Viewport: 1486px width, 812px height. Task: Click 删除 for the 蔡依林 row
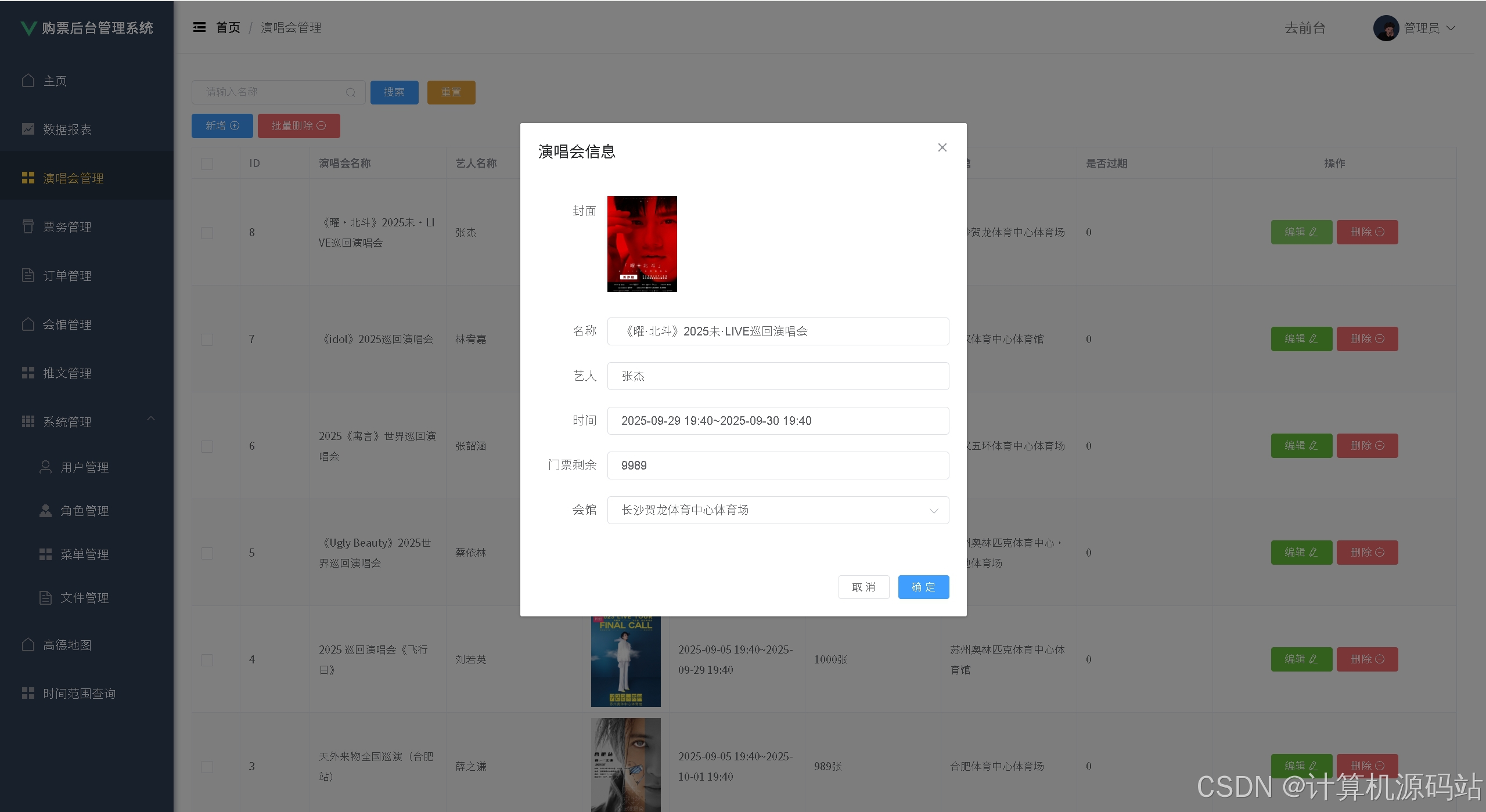click(1367, 553)
